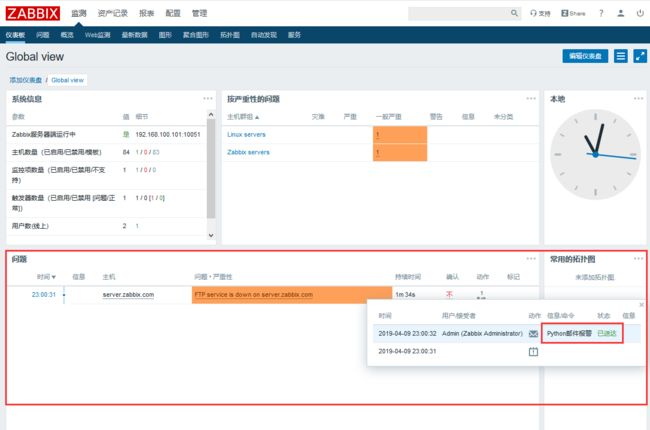This screenshot has height=430, width=650.
Task: Click the Python邮件报警 message text
Action: click(x=569, y=333)
